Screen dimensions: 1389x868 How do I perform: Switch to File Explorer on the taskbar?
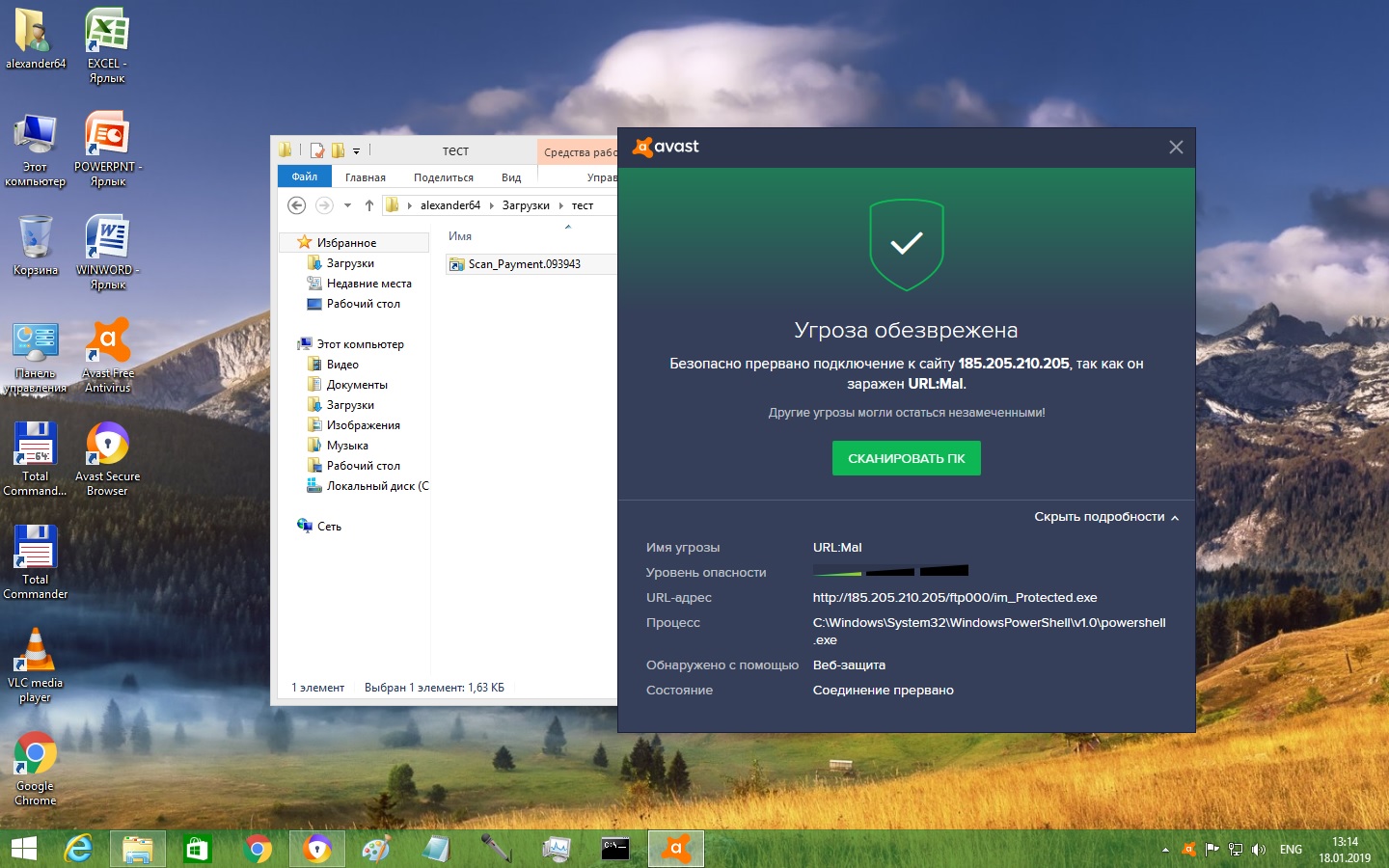tap(138, 849)
